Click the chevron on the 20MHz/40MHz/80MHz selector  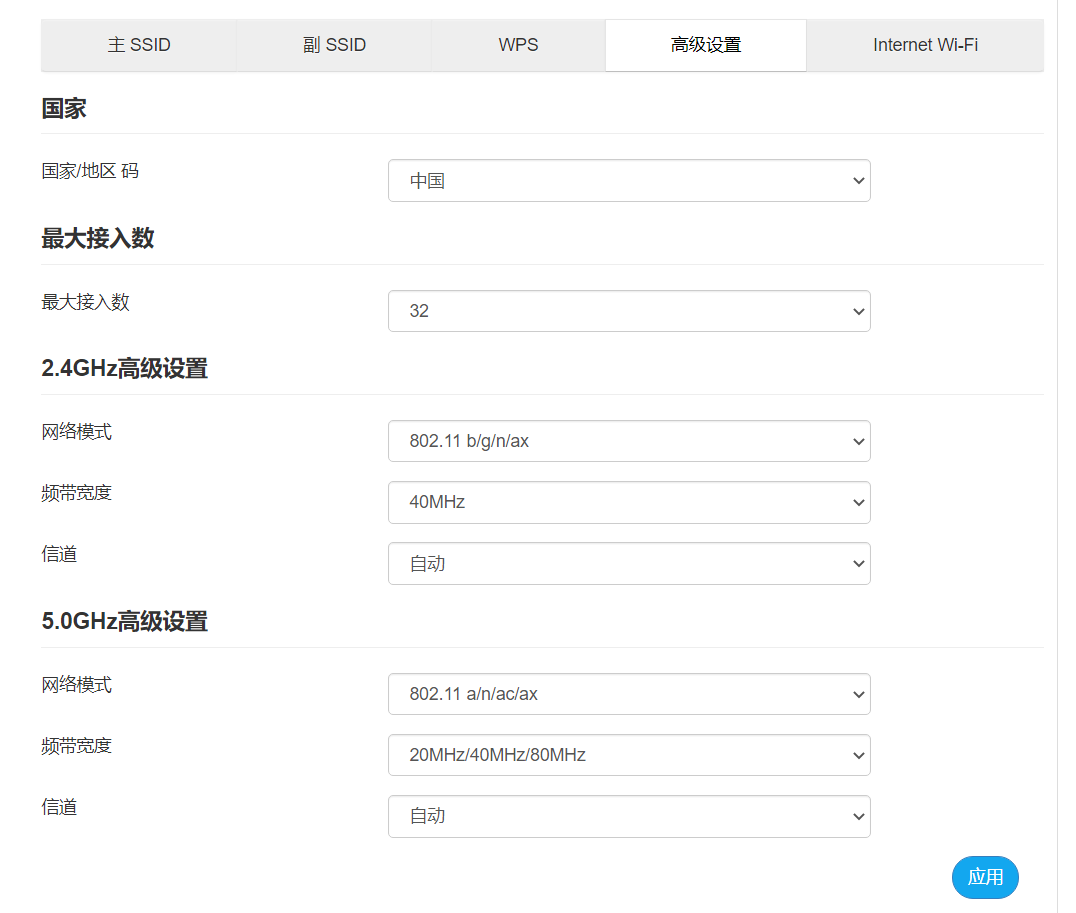point(857,755)
